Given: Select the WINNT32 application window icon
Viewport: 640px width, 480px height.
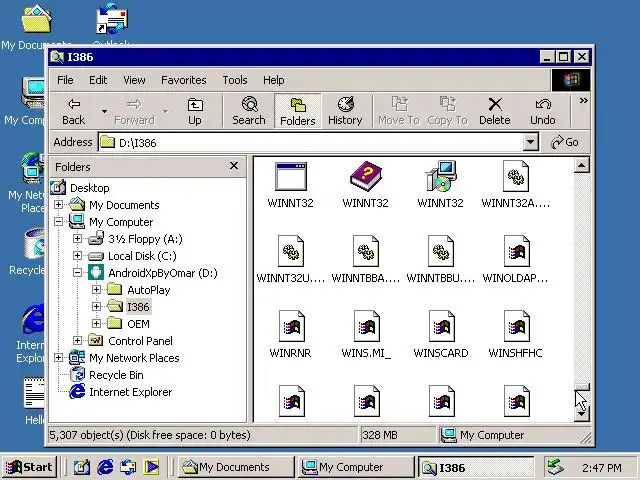Looking at the screenshot, I should pyautogui.click(x=290, y=177).
